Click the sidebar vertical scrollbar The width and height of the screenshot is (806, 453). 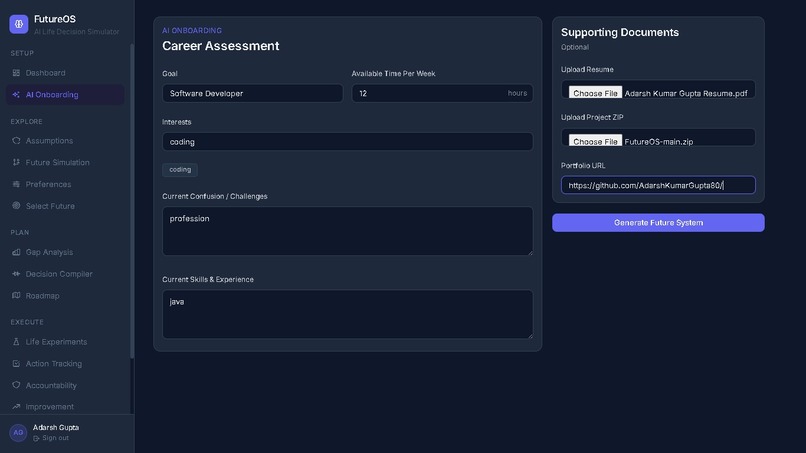click(132, 201)
